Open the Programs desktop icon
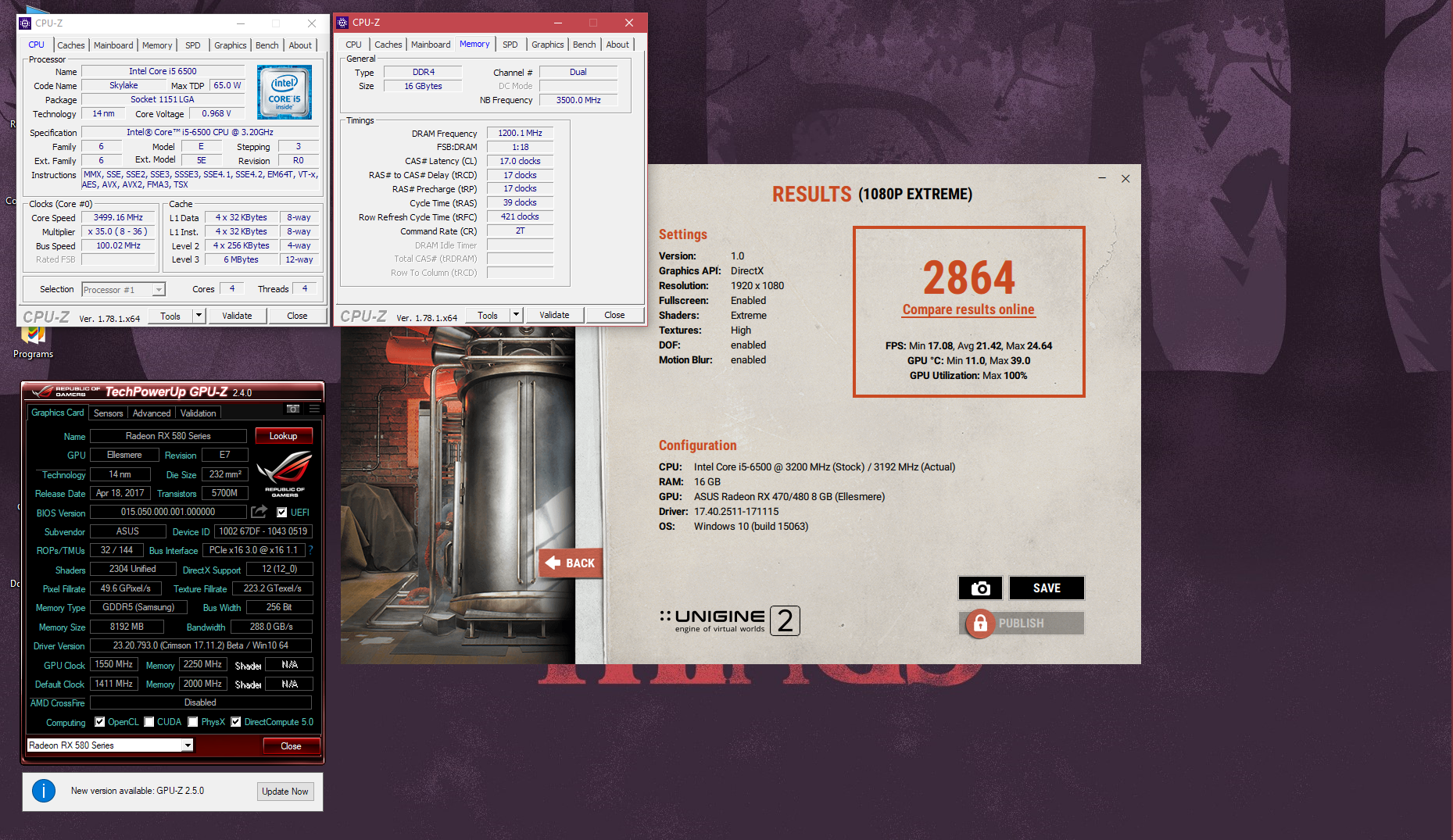1453x840 pixels. coord(33,342)
